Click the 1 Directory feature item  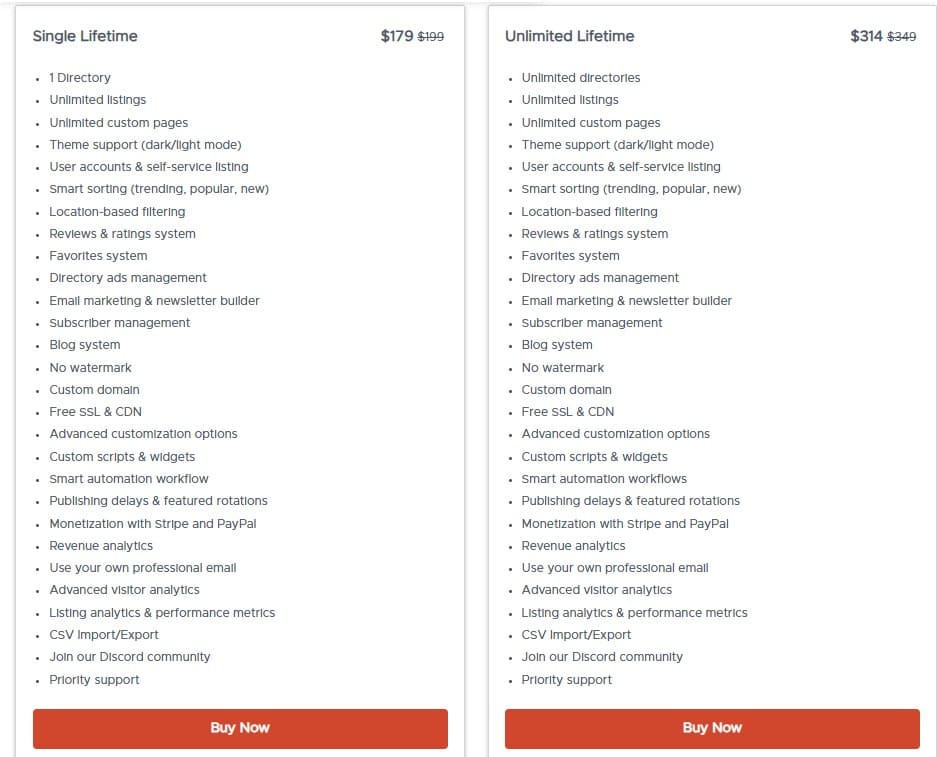(80, 77)
